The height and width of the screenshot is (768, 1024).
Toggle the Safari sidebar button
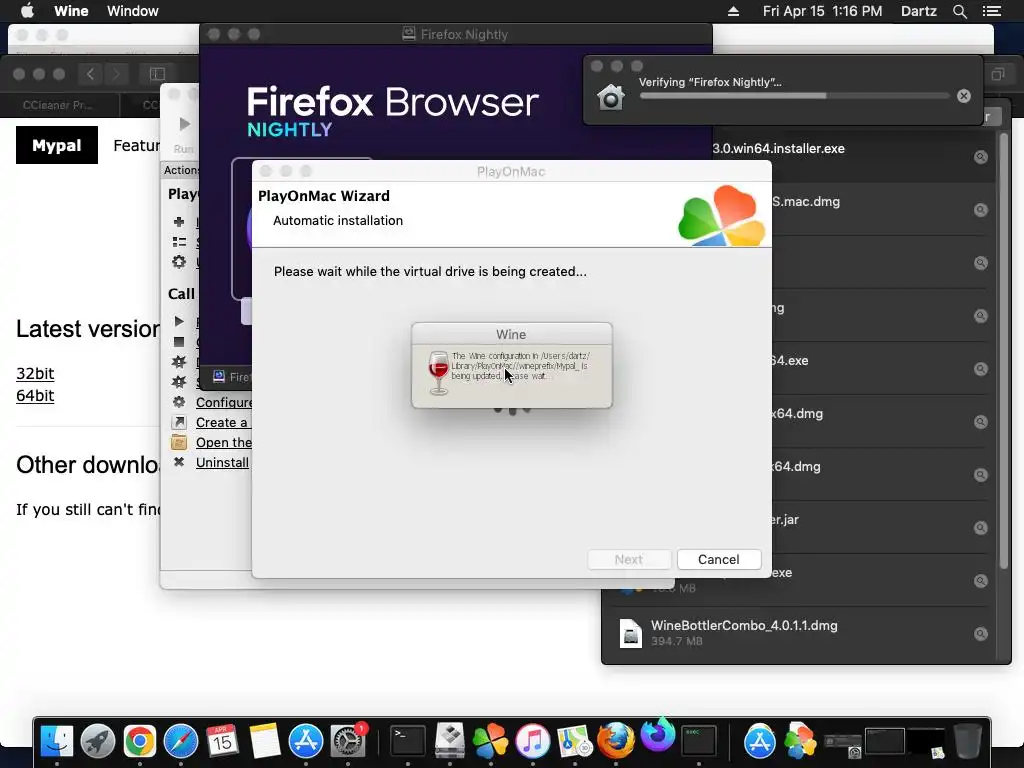157,74
